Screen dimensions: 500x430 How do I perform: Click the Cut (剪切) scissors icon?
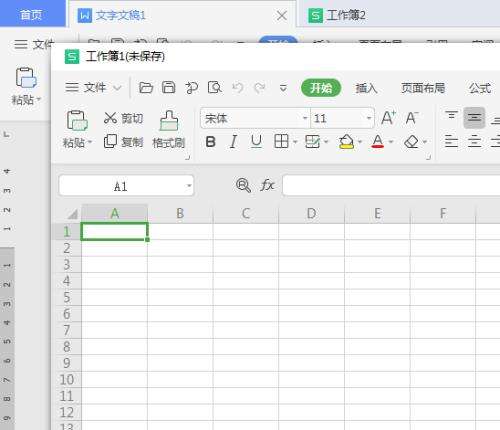[110, 118]
